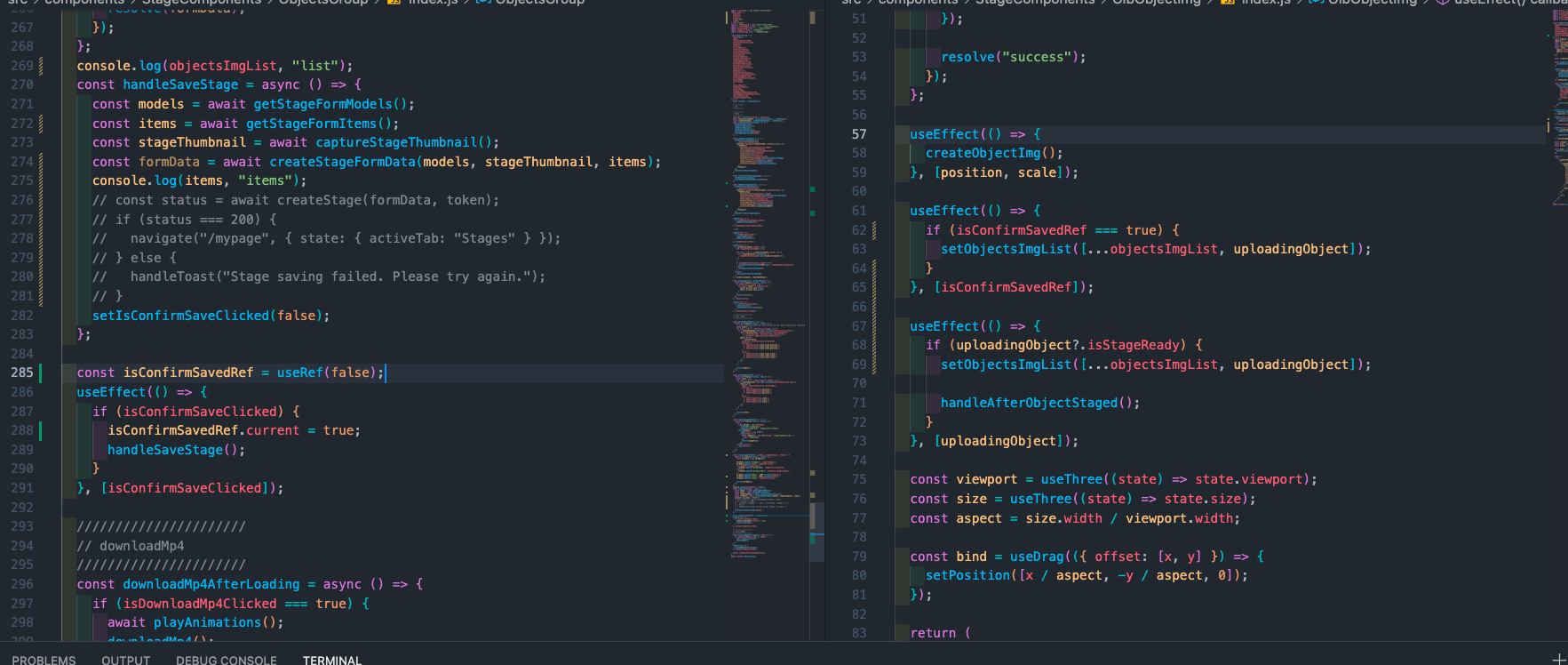
Task: Click 'handleAfterObjectStaged()' on line 71
Action: point(1037,403)
